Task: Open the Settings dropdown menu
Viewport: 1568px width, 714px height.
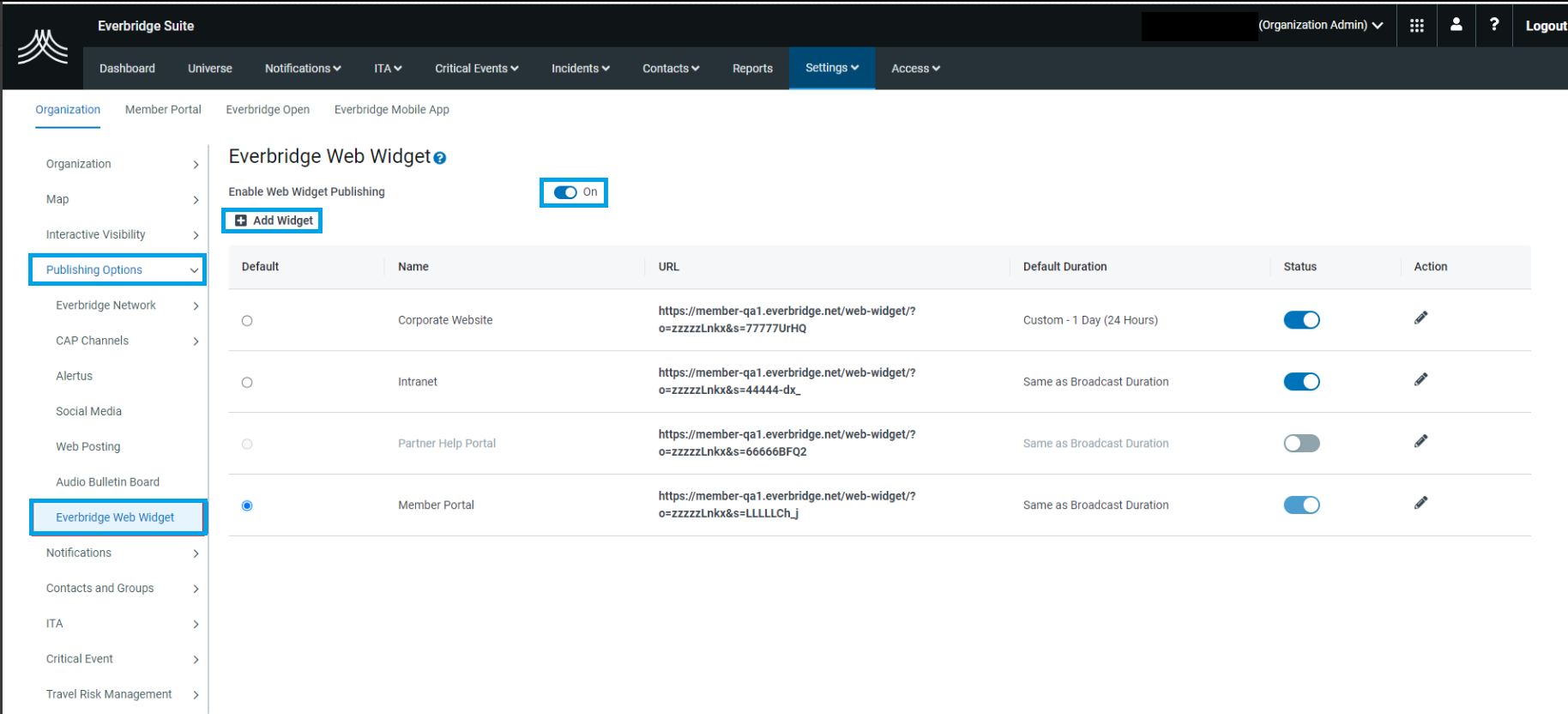Action: 832,68
